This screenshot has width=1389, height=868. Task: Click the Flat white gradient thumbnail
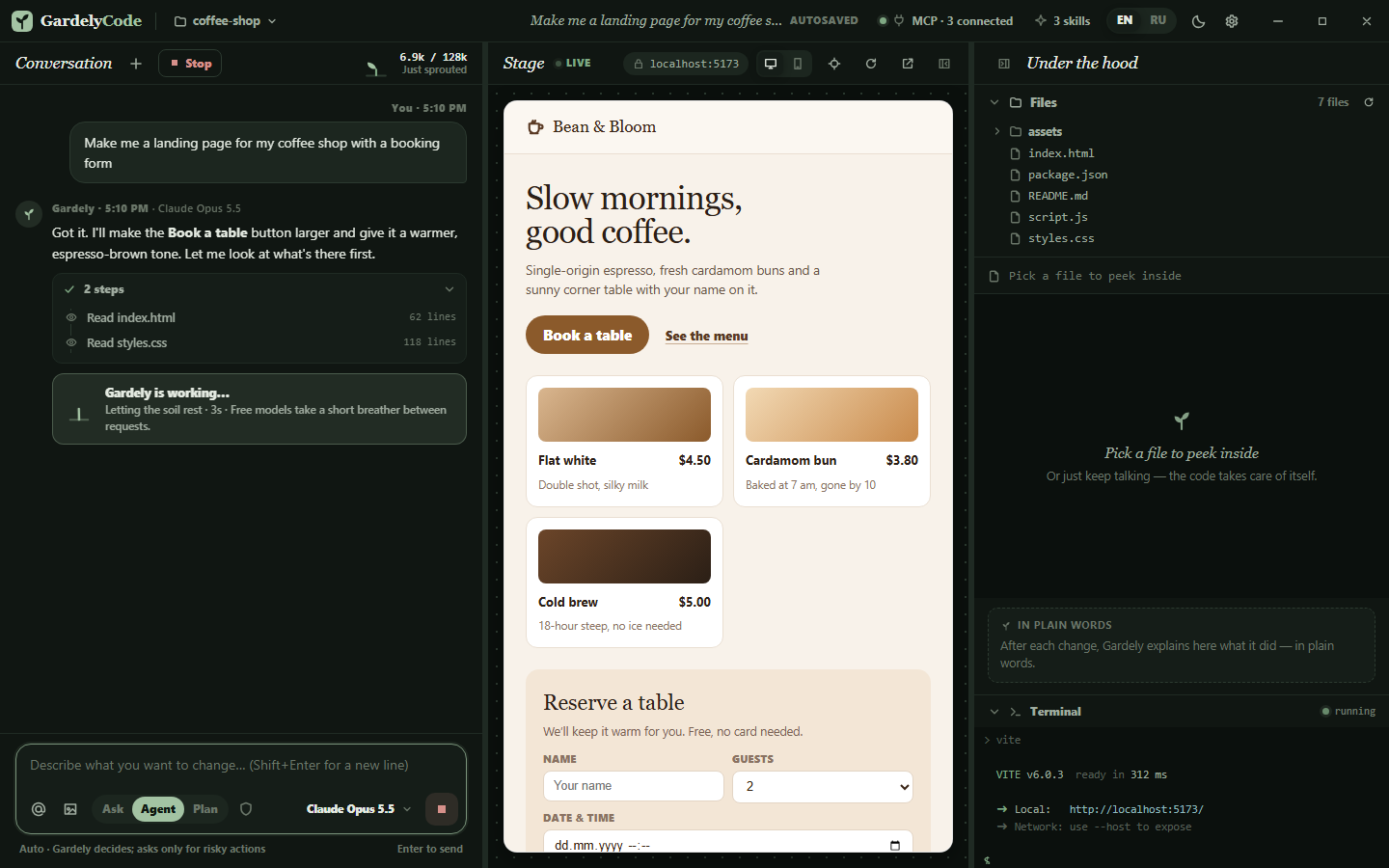click(x=624, y=415)
